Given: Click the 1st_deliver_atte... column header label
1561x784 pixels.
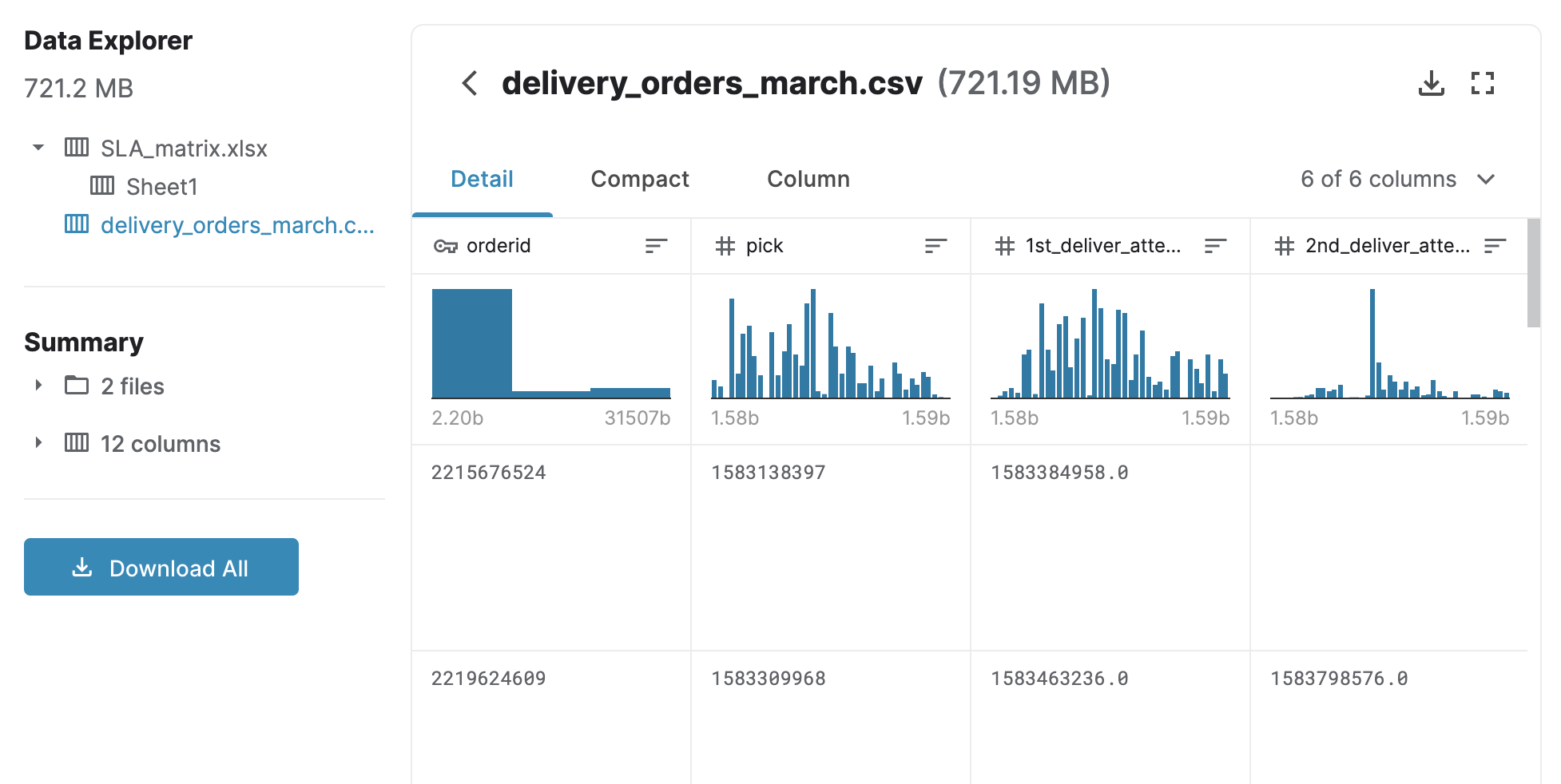Looking at the screenshot, I should click(1103, 246).
